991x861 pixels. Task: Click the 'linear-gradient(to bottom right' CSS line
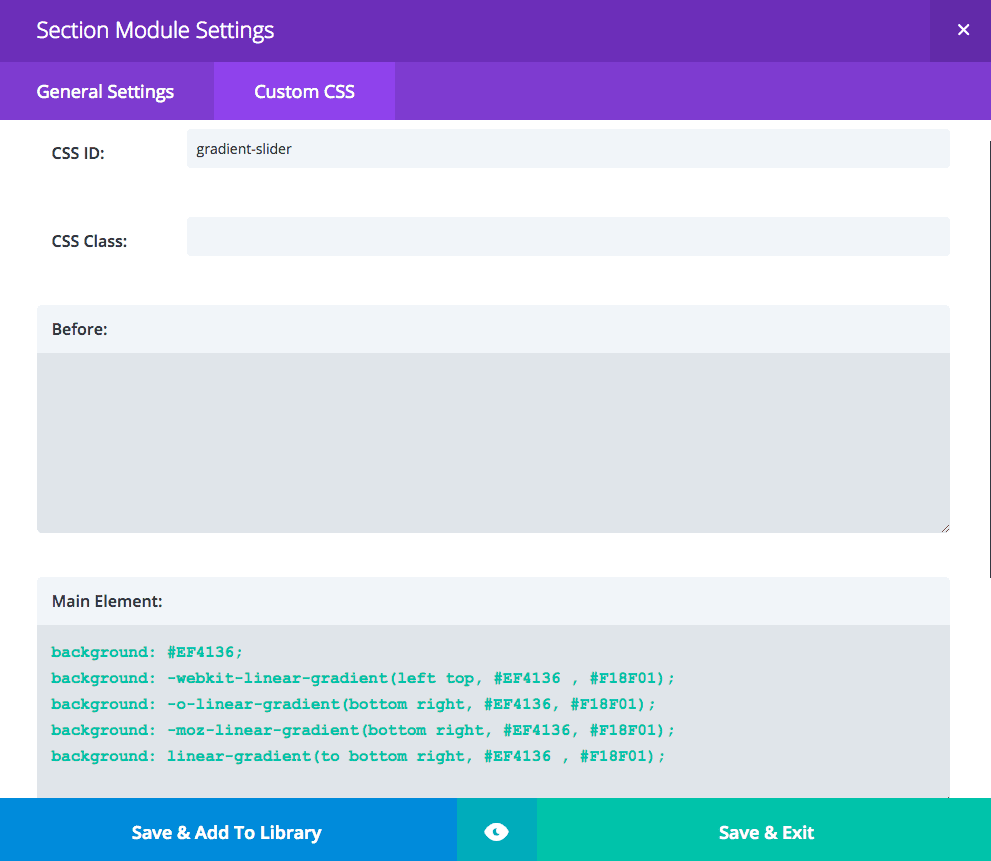358,756
